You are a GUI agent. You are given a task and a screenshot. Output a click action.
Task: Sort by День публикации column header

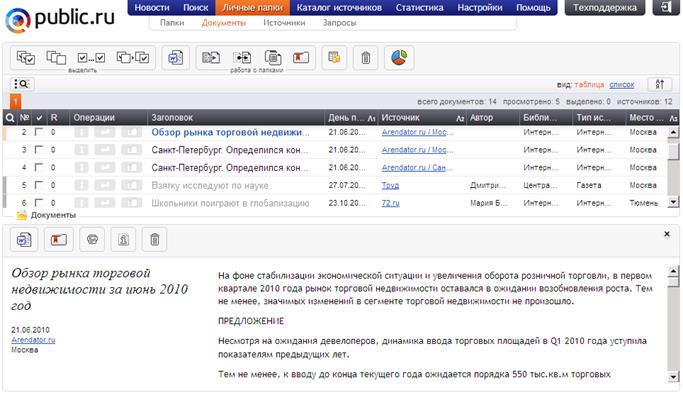click(x=351, y=118)
